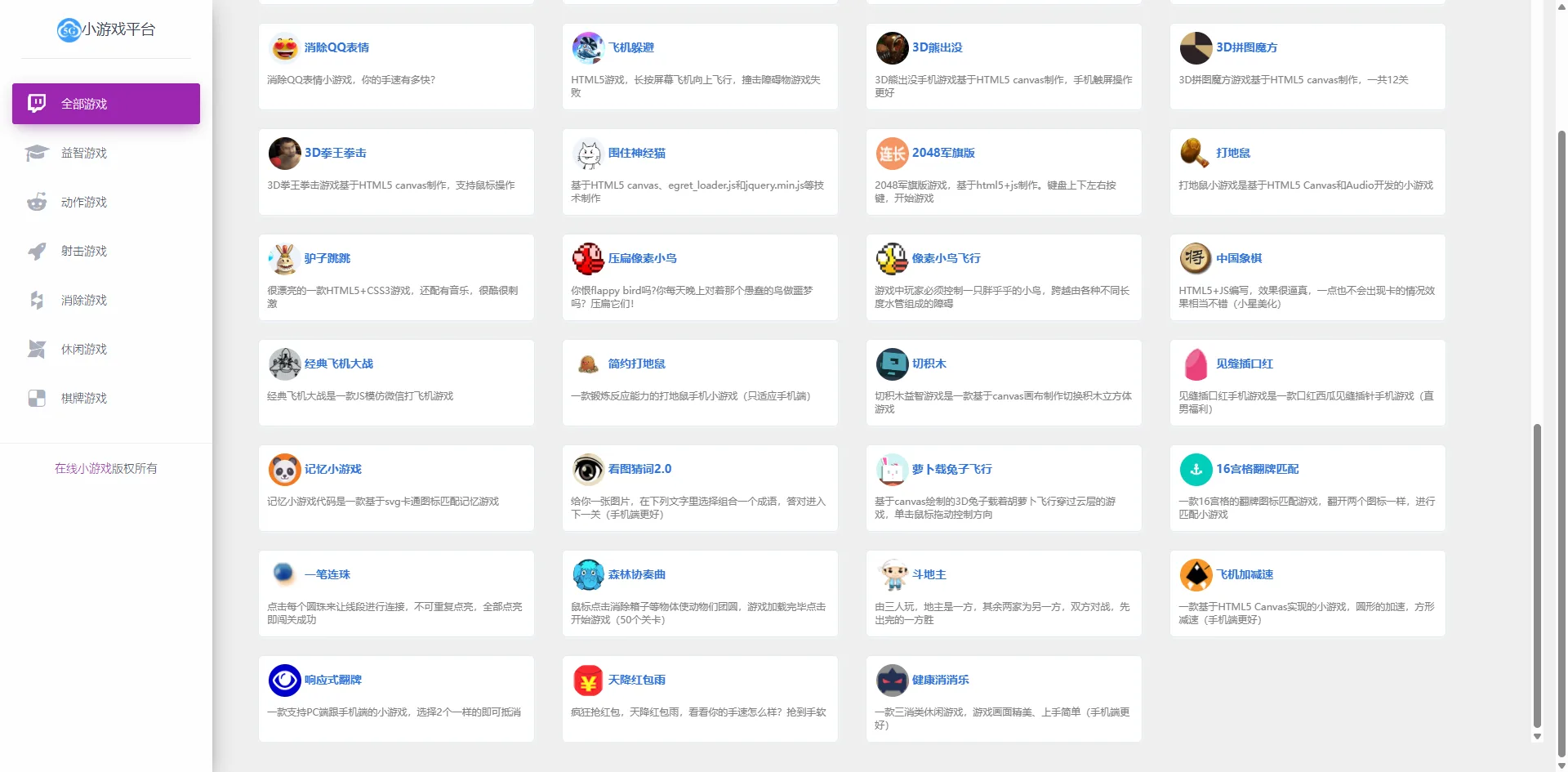Open the 斗地主 game link
1568x772 pixels.
(x=929, y=575)
